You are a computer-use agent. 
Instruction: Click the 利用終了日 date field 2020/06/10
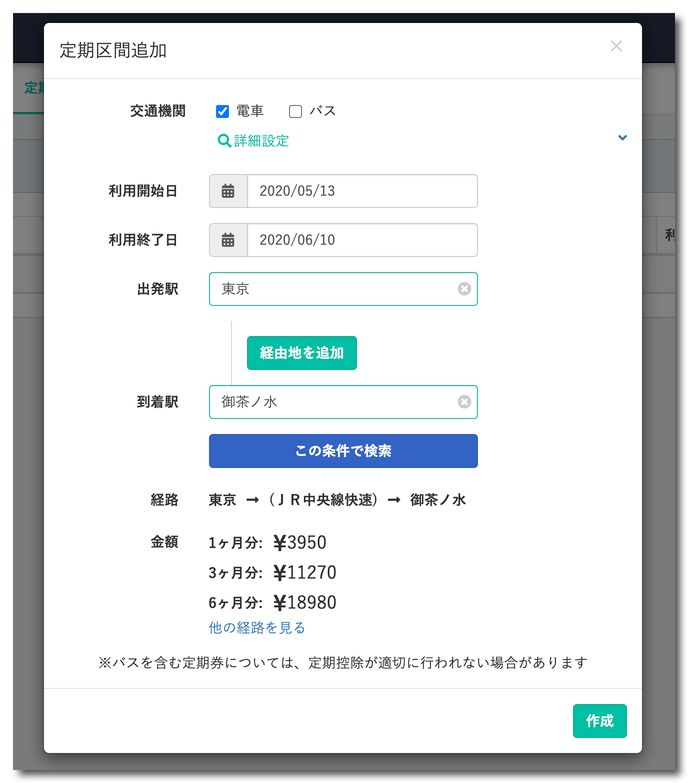(x=362, y=240)
